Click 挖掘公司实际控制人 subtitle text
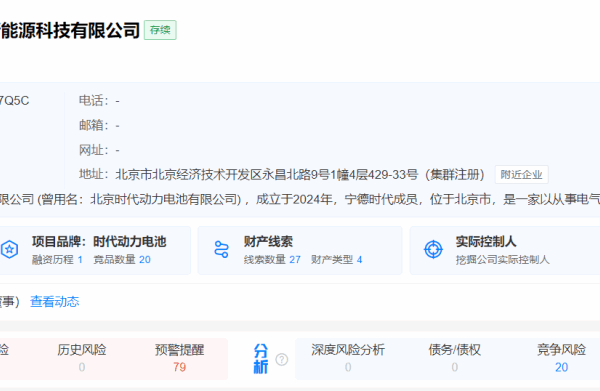 click(x=502, y=260)
